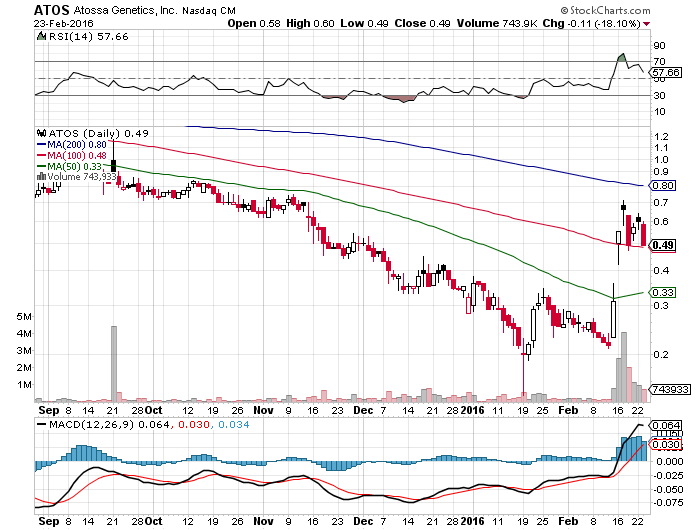Viewport: 700px width, 530px height.
Task: Click the 743933 volume tag
Action: 670,389
